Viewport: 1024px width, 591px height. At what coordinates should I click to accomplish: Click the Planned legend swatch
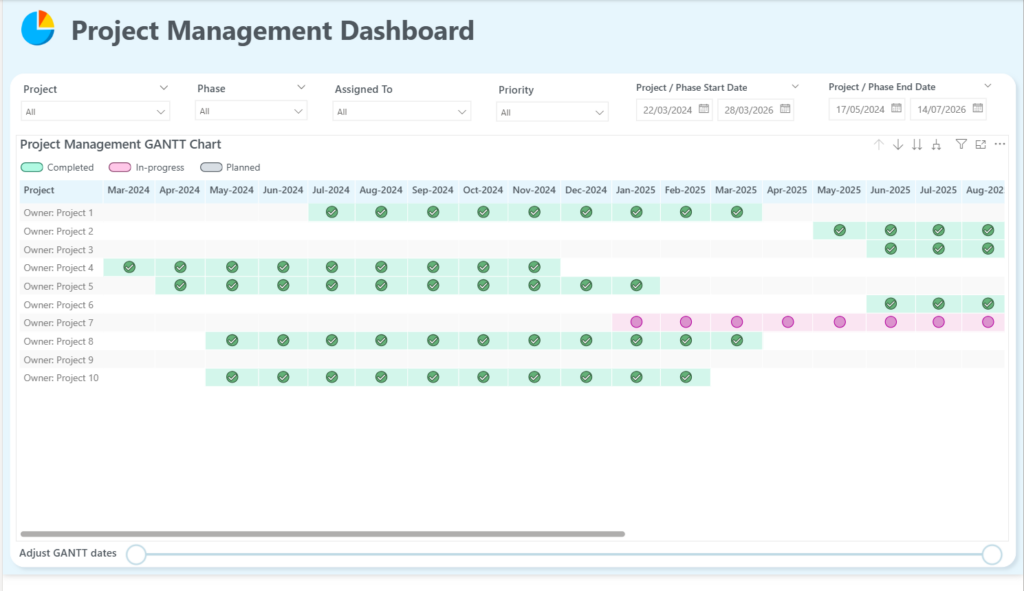(211, 167)
